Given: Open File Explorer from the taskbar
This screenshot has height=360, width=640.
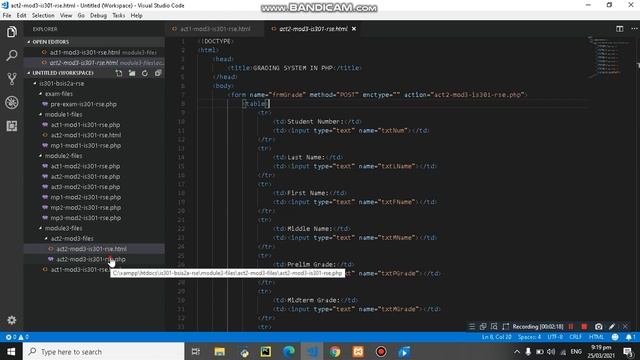Looking at the screenshot, I should [x=220, y=351].
